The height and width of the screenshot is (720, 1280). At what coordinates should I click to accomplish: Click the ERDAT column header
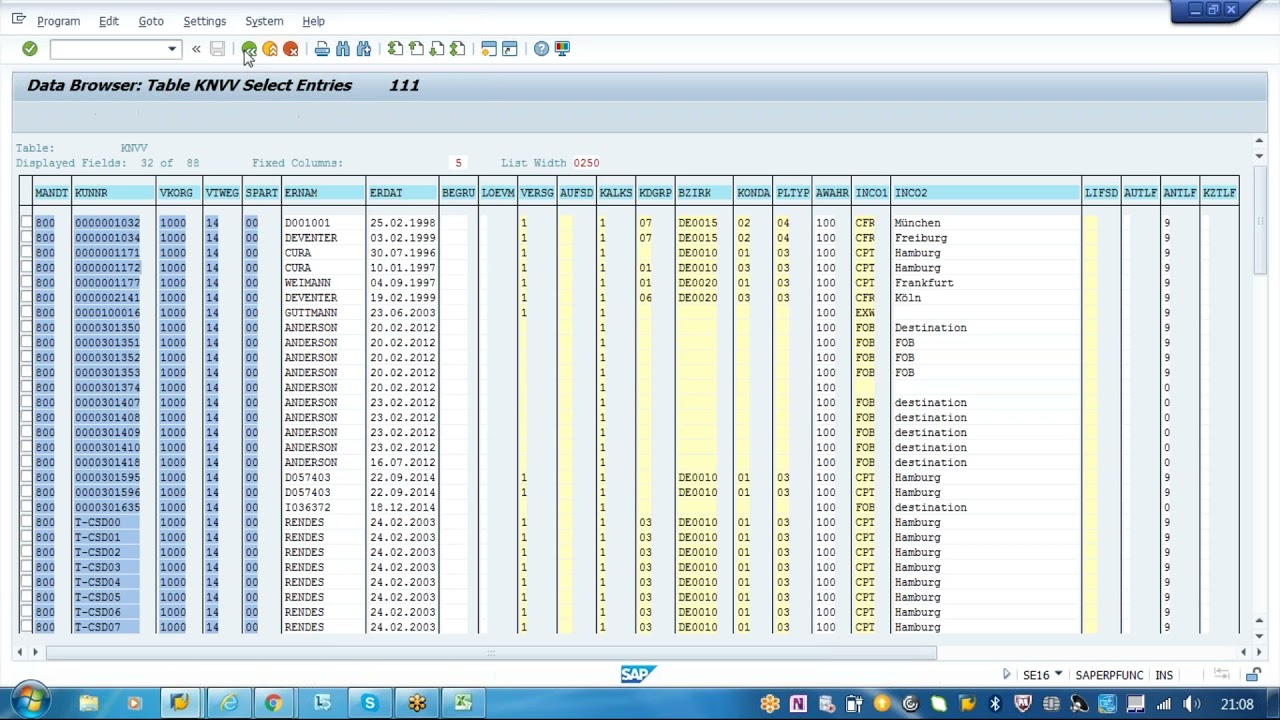(403, 193)
